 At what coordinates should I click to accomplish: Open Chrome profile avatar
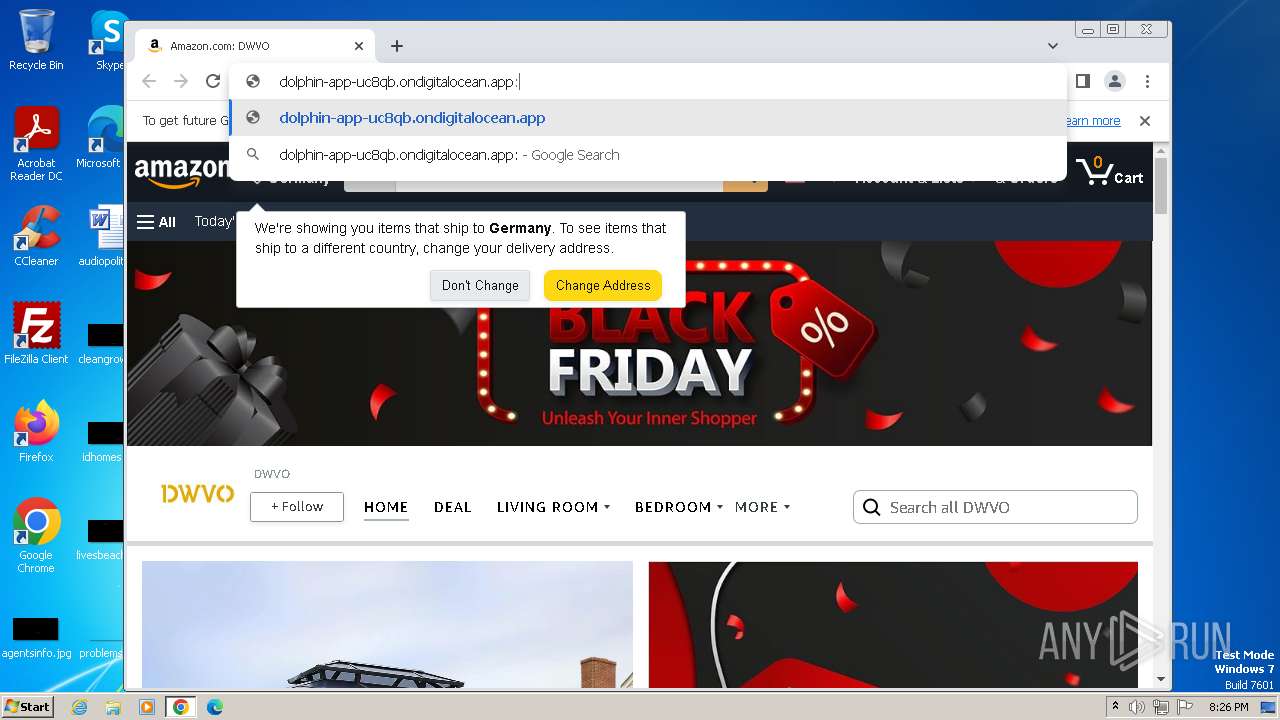[1115, 81]
